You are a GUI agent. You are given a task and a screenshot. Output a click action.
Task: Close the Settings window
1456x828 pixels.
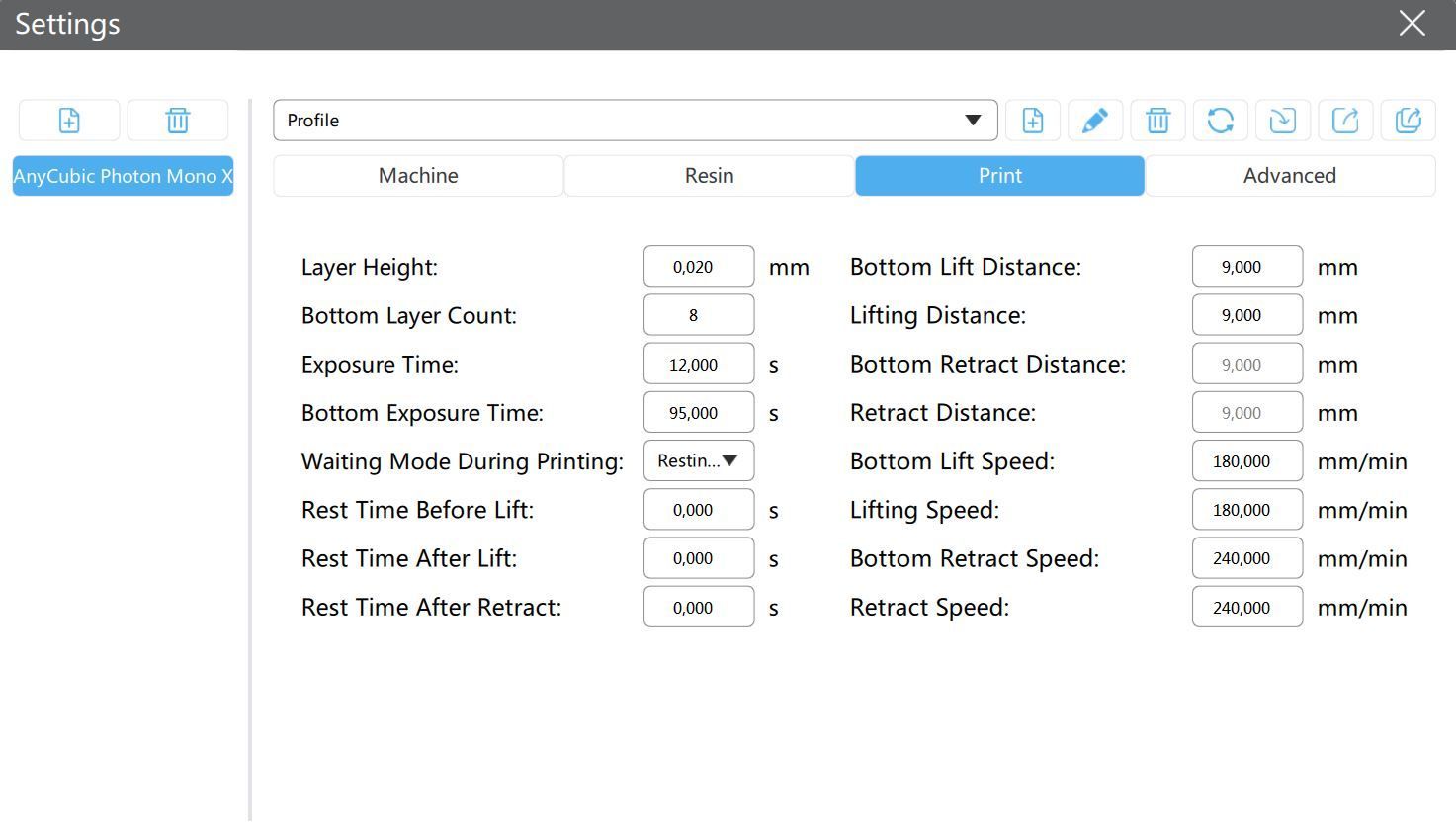tap(1412, 24)
